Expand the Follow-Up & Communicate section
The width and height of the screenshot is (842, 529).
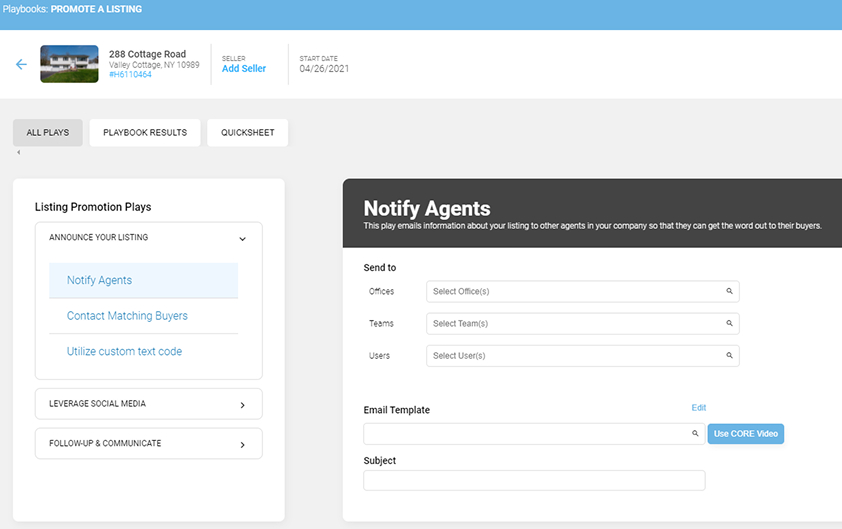tap(242, 444)
